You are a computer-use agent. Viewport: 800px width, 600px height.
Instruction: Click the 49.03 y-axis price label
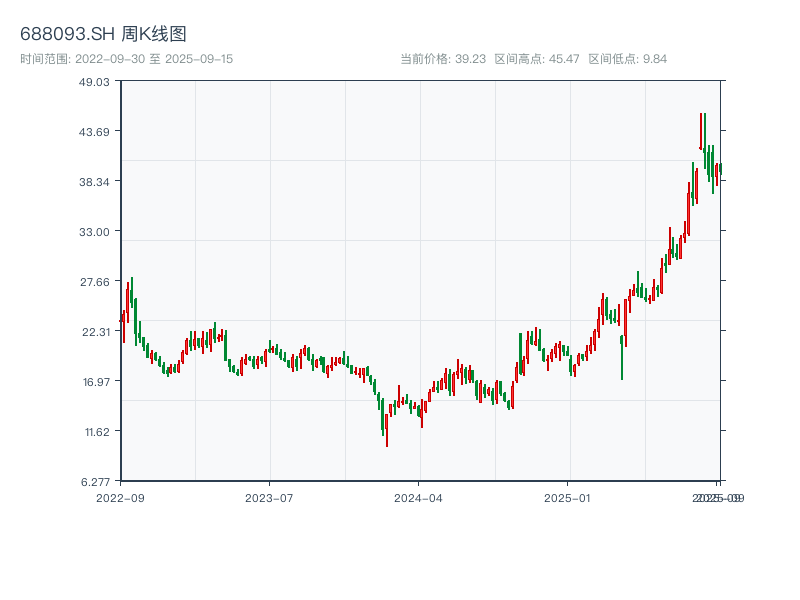coord(96,81)
